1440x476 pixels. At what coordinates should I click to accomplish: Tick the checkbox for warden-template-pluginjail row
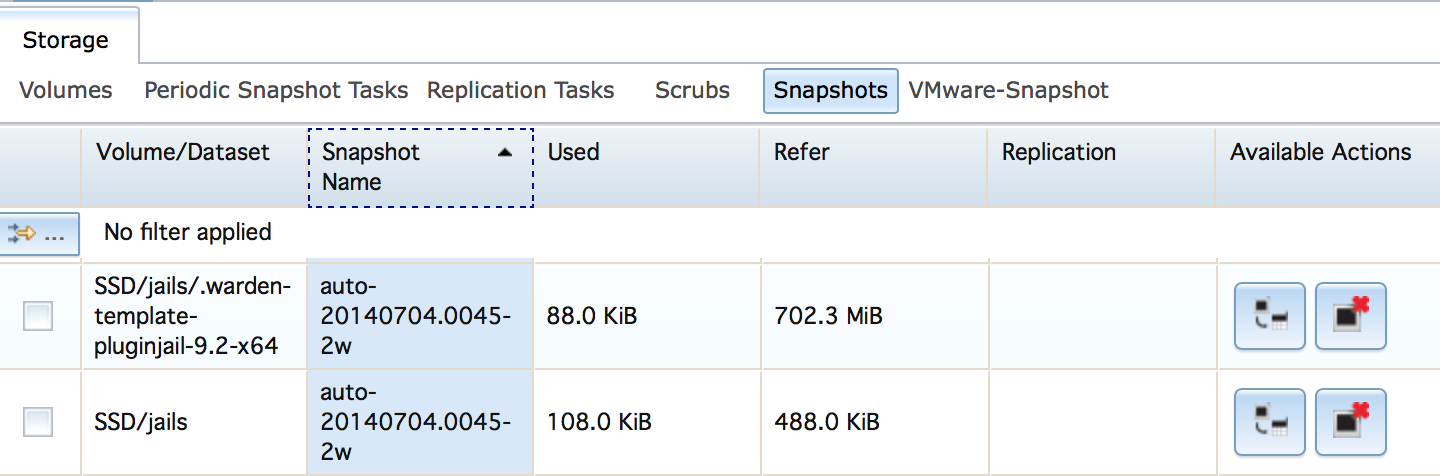pyautogui.click(x=38, y=317)
